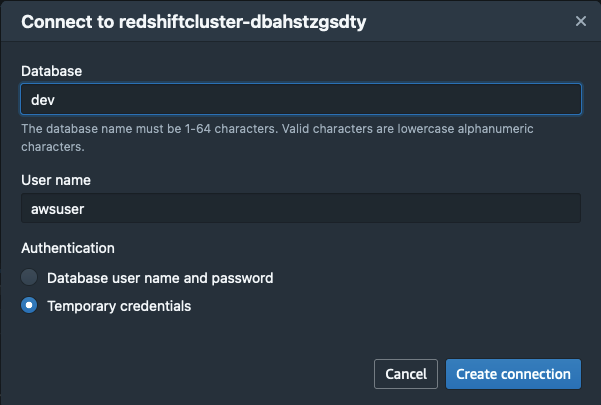Select the Temporary credentials radio button
The width and height of the screenshot is (601, 405).
point(29,305)
